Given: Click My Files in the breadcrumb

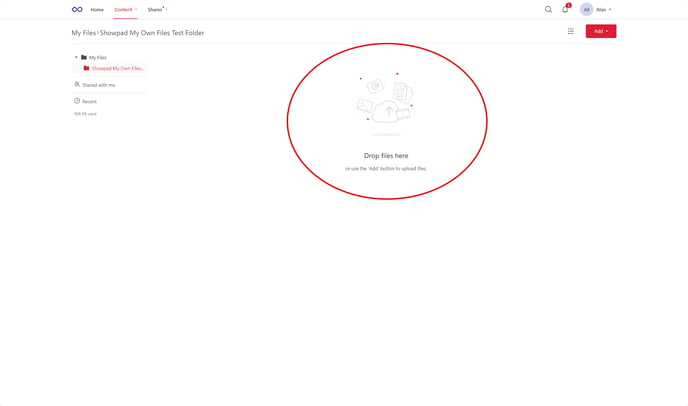Looking at the screenshot, I should 83,33.
